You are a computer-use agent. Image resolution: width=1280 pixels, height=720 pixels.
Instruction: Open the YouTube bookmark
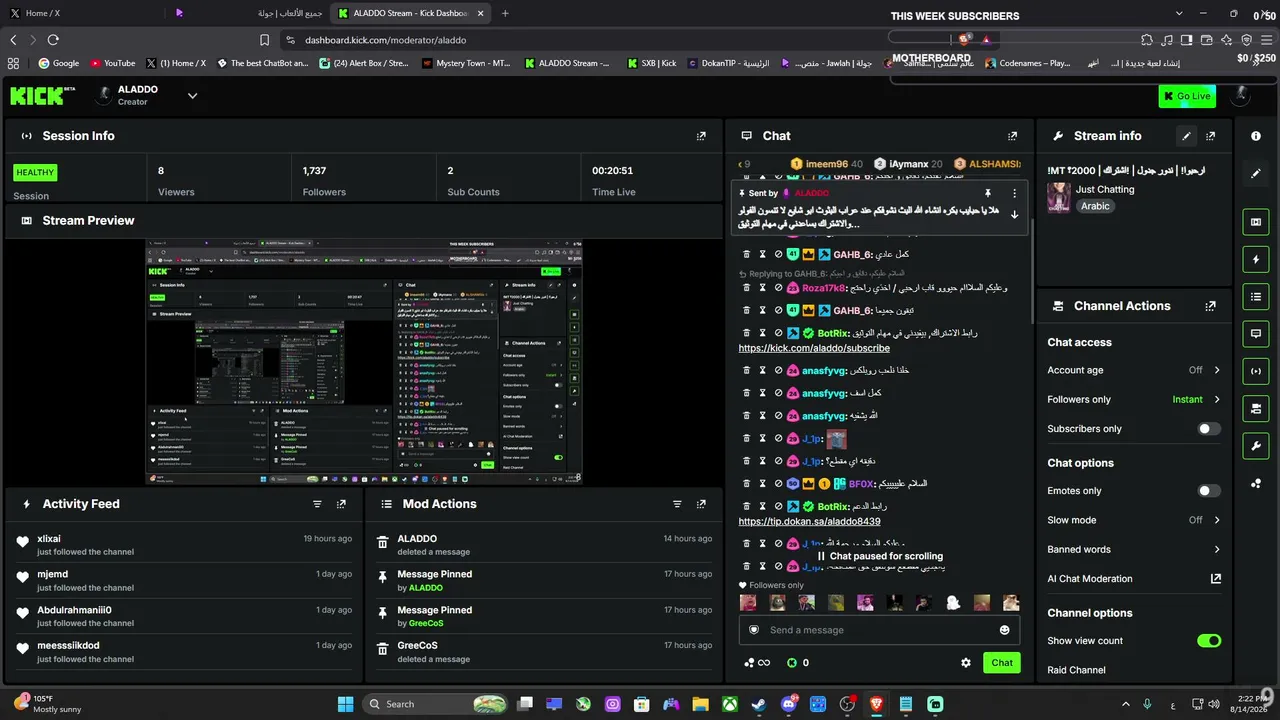click(x=113, y=63)
